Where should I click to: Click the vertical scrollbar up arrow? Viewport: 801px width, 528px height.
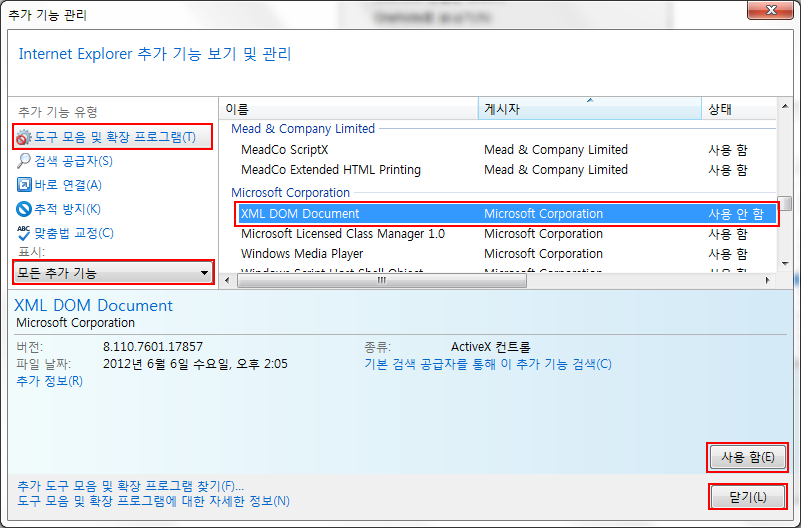tap(785, 106)
